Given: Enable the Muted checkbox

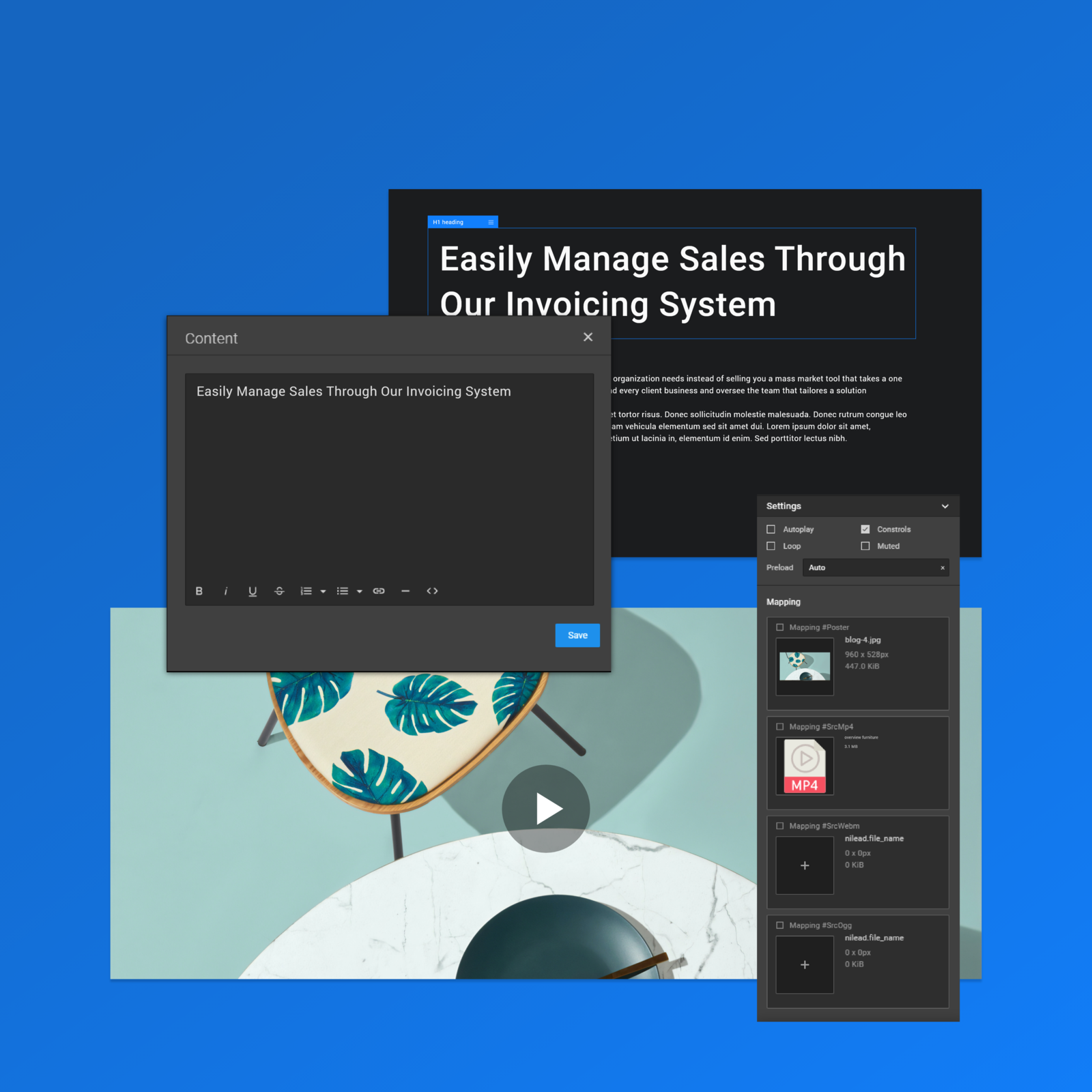Looking at the screenshot, I should [x=865, y=546].
